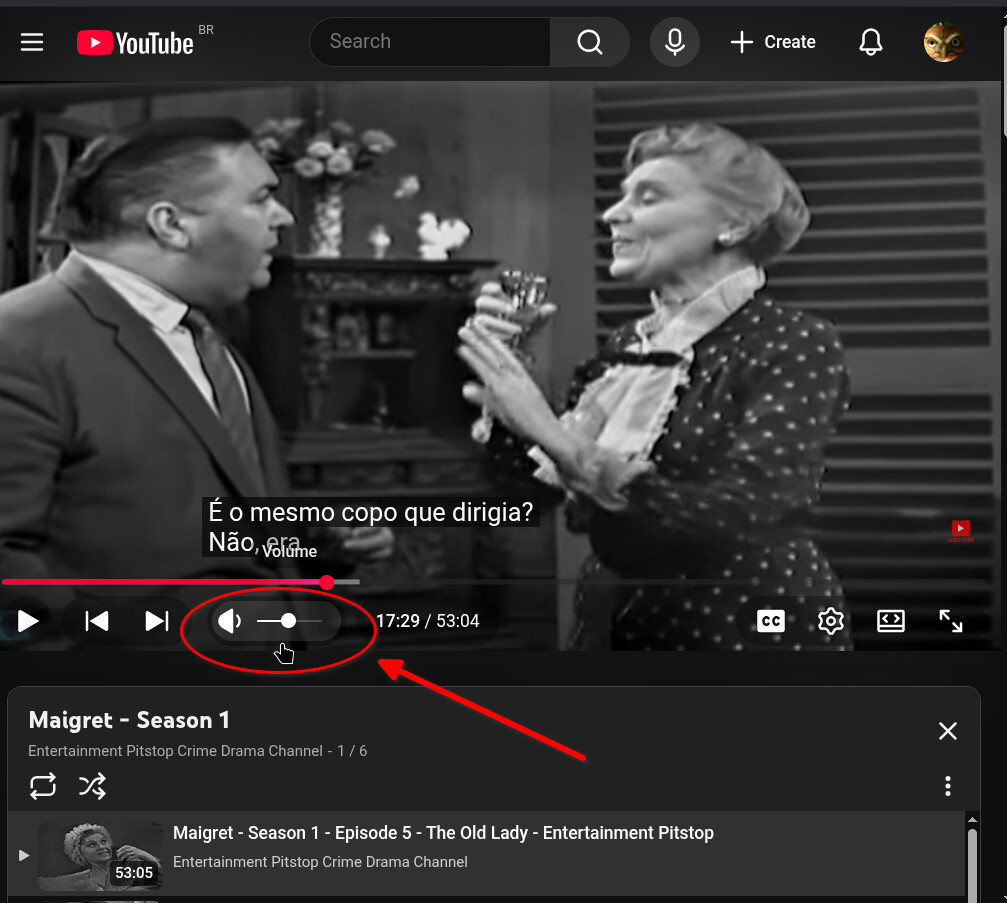
Task: Open Episode 5 The Old Lady thumbnail
Action: click(100, 855)
